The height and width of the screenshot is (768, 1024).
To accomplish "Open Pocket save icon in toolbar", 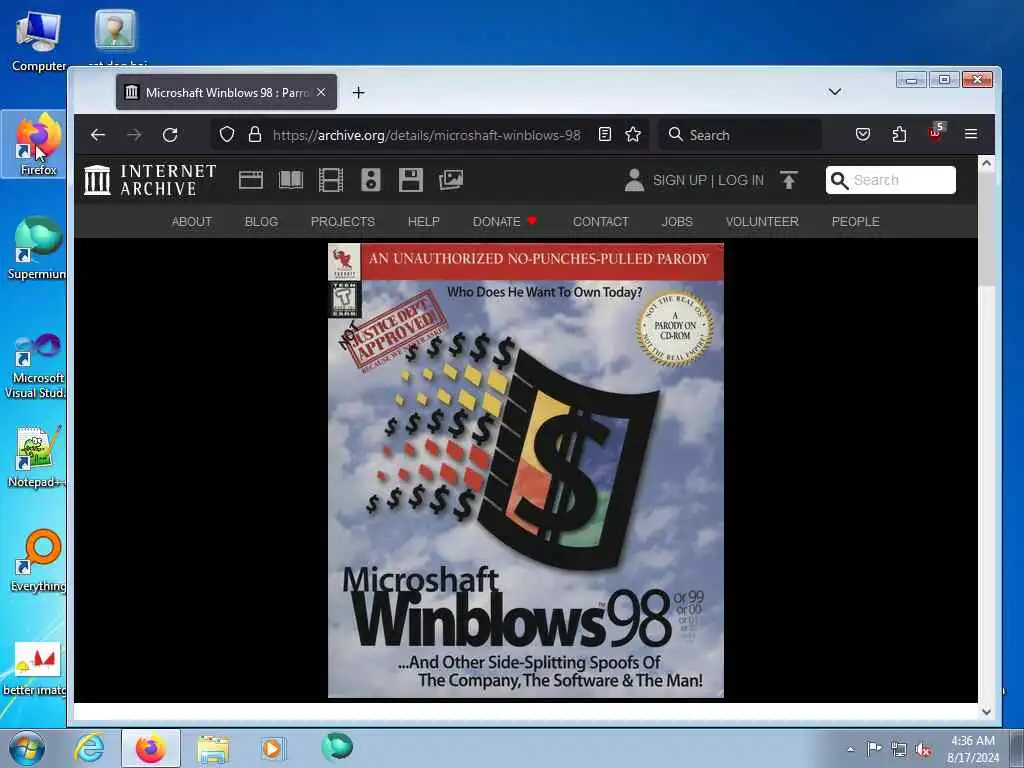I will click(x=863, y=135).
